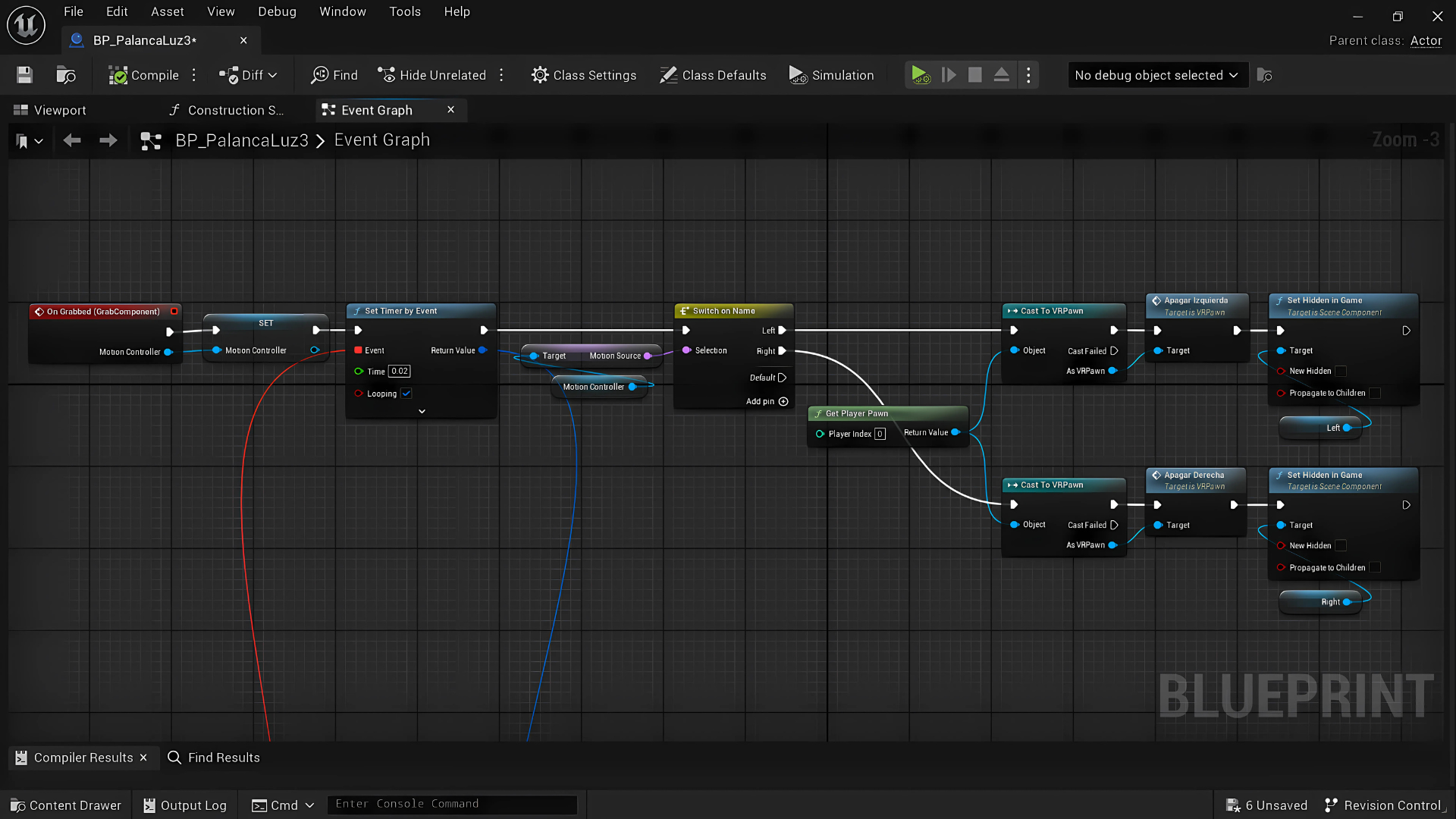Browse to asset in Content Browser
The image size is (1456, 819).
coord(66,75)
